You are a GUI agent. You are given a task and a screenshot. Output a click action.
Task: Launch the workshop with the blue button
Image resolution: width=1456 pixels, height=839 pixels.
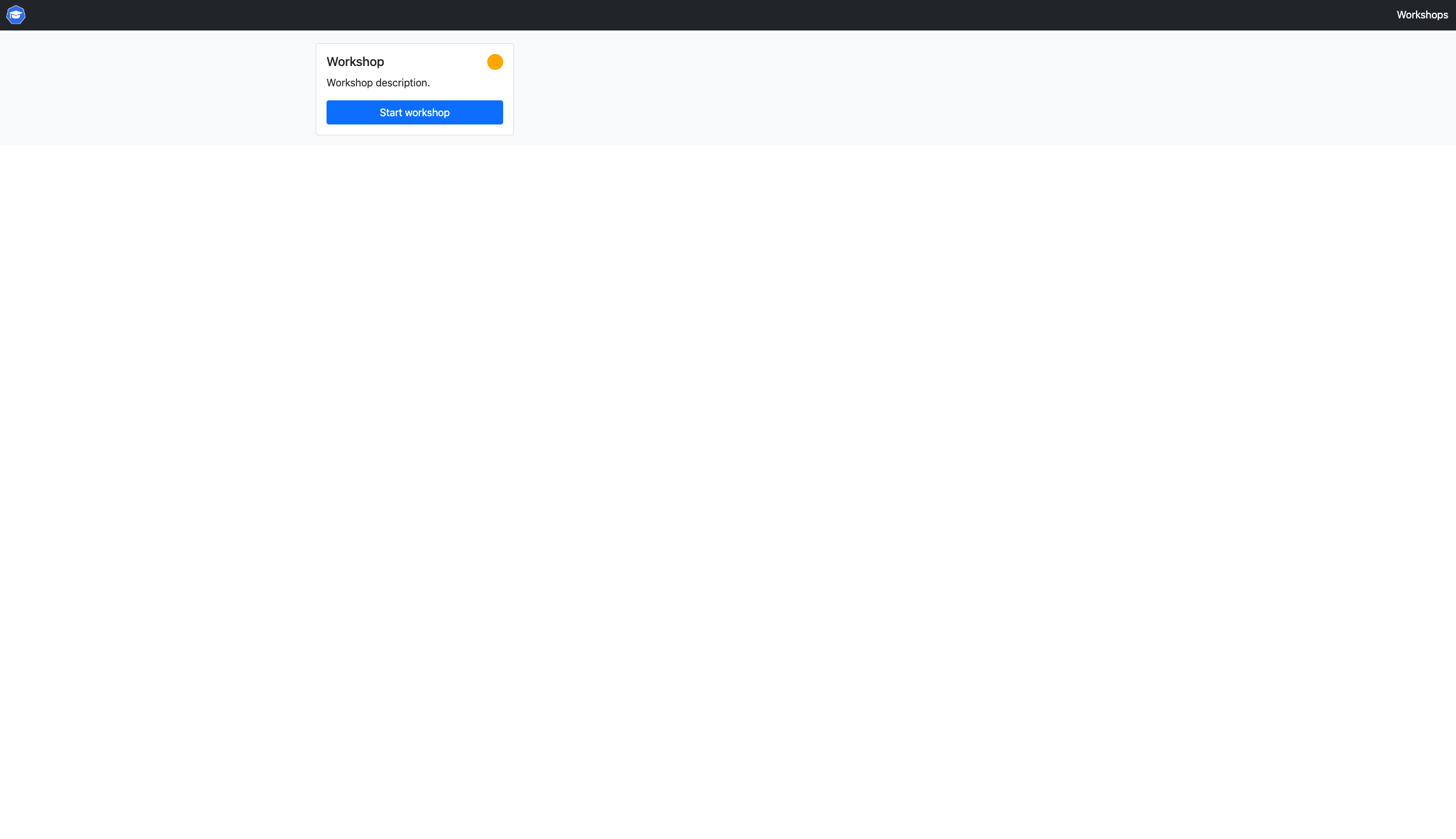click(x=414, y=112)
